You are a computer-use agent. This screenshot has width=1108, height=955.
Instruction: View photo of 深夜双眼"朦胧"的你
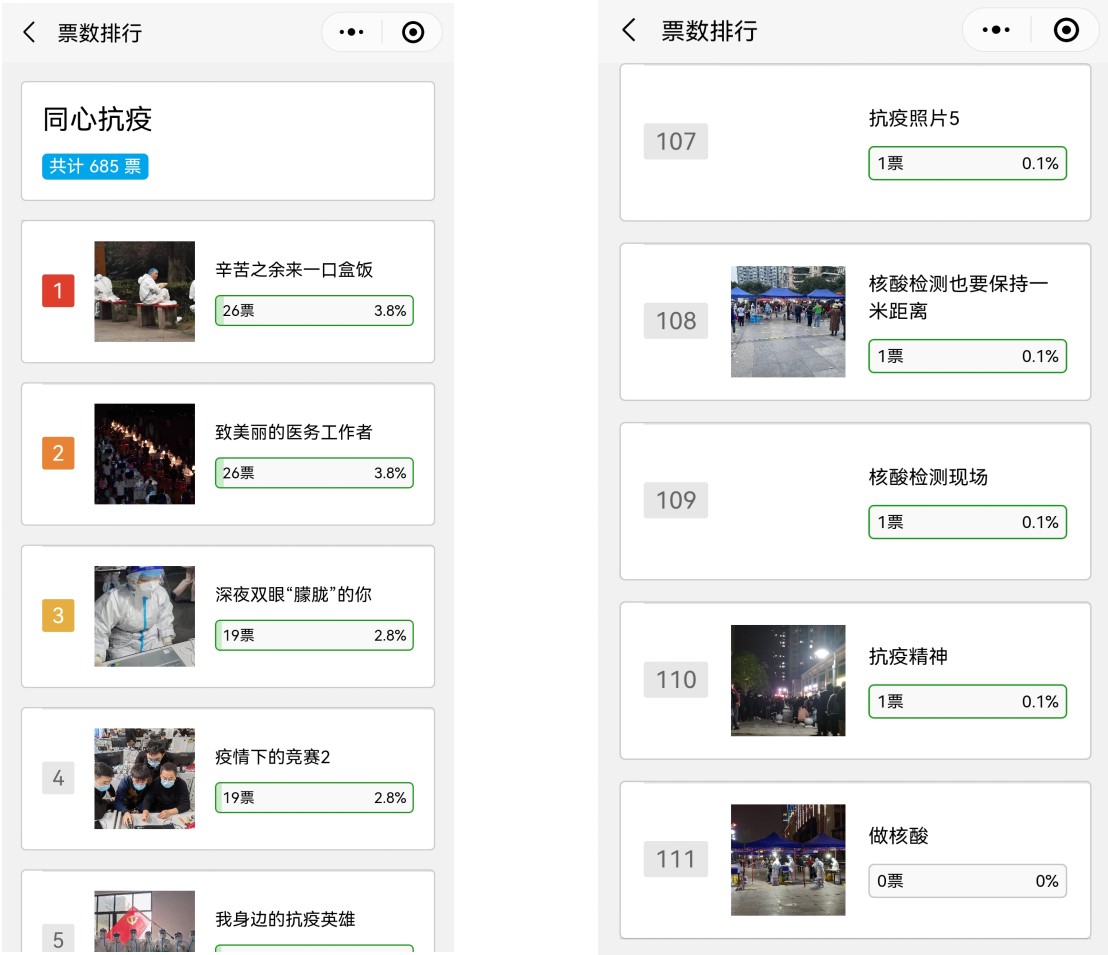[145, 615]
